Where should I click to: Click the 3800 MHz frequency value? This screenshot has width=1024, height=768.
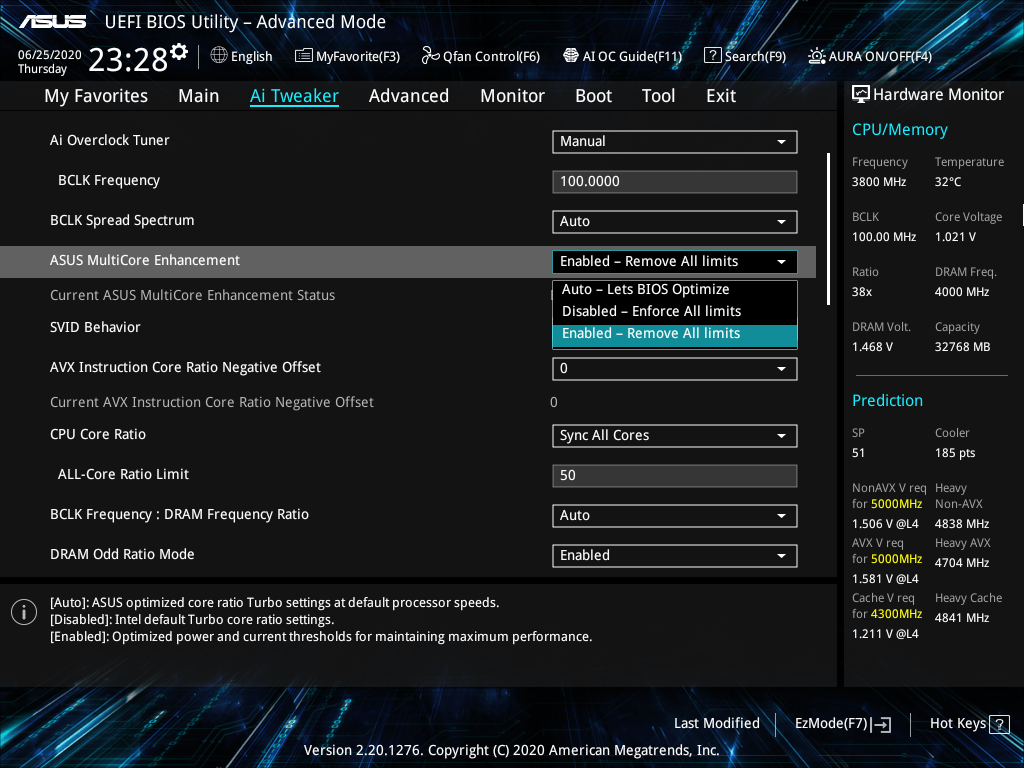pos(879,182)
